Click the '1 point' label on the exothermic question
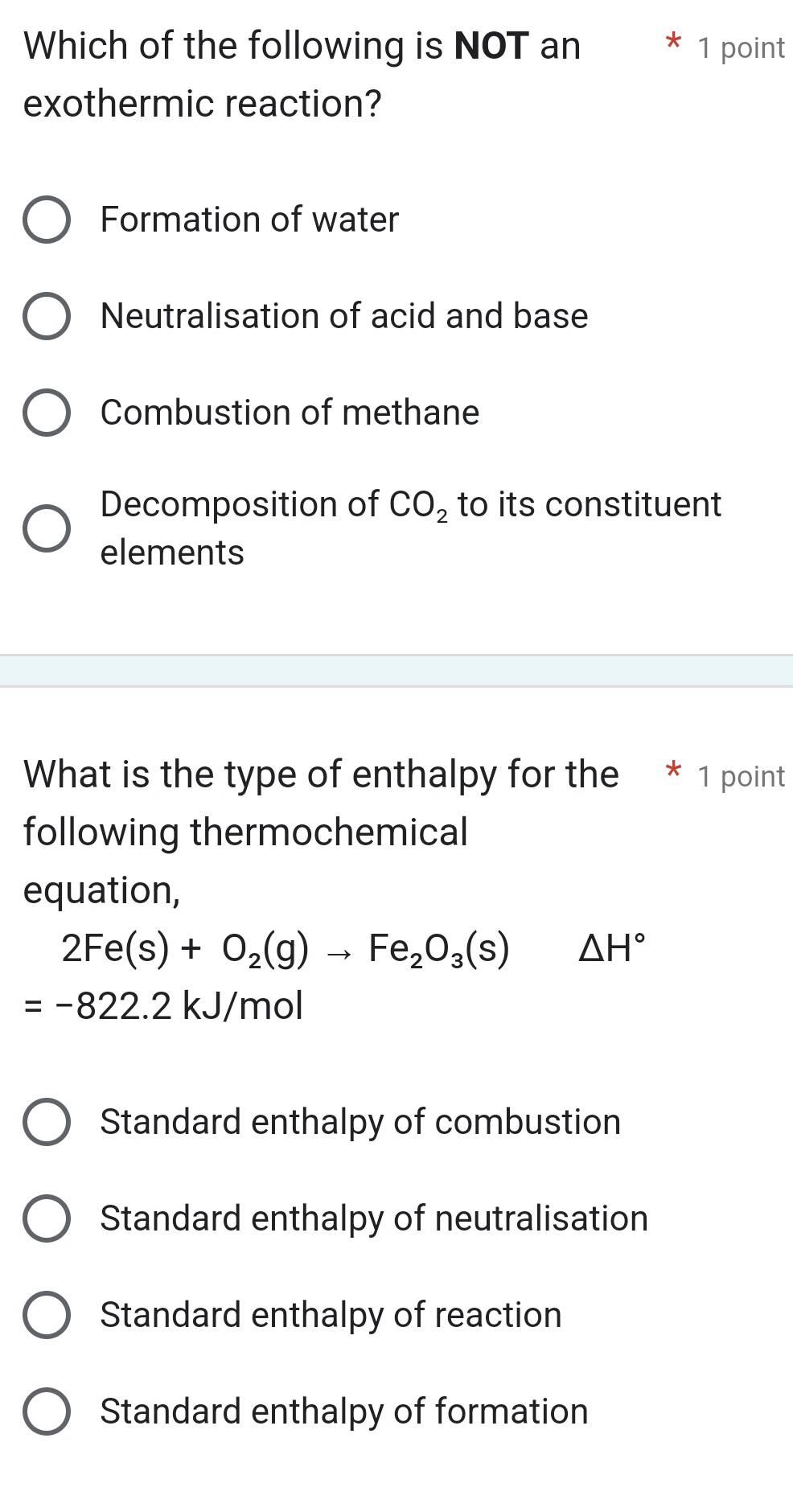Viewport: 793px width, 1512px height. [x=741, y=48]
